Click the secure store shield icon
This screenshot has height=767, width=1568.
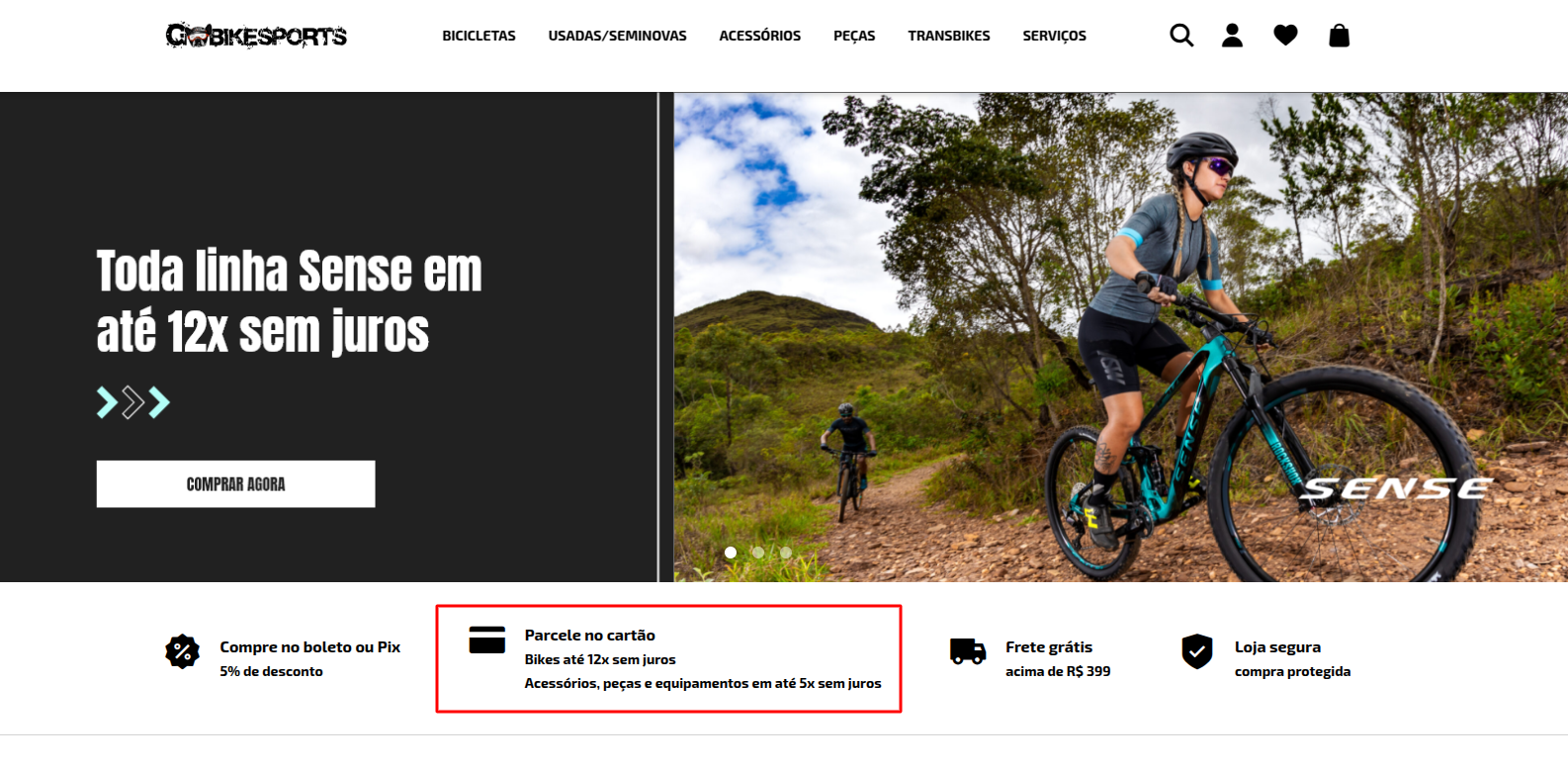1197,651
